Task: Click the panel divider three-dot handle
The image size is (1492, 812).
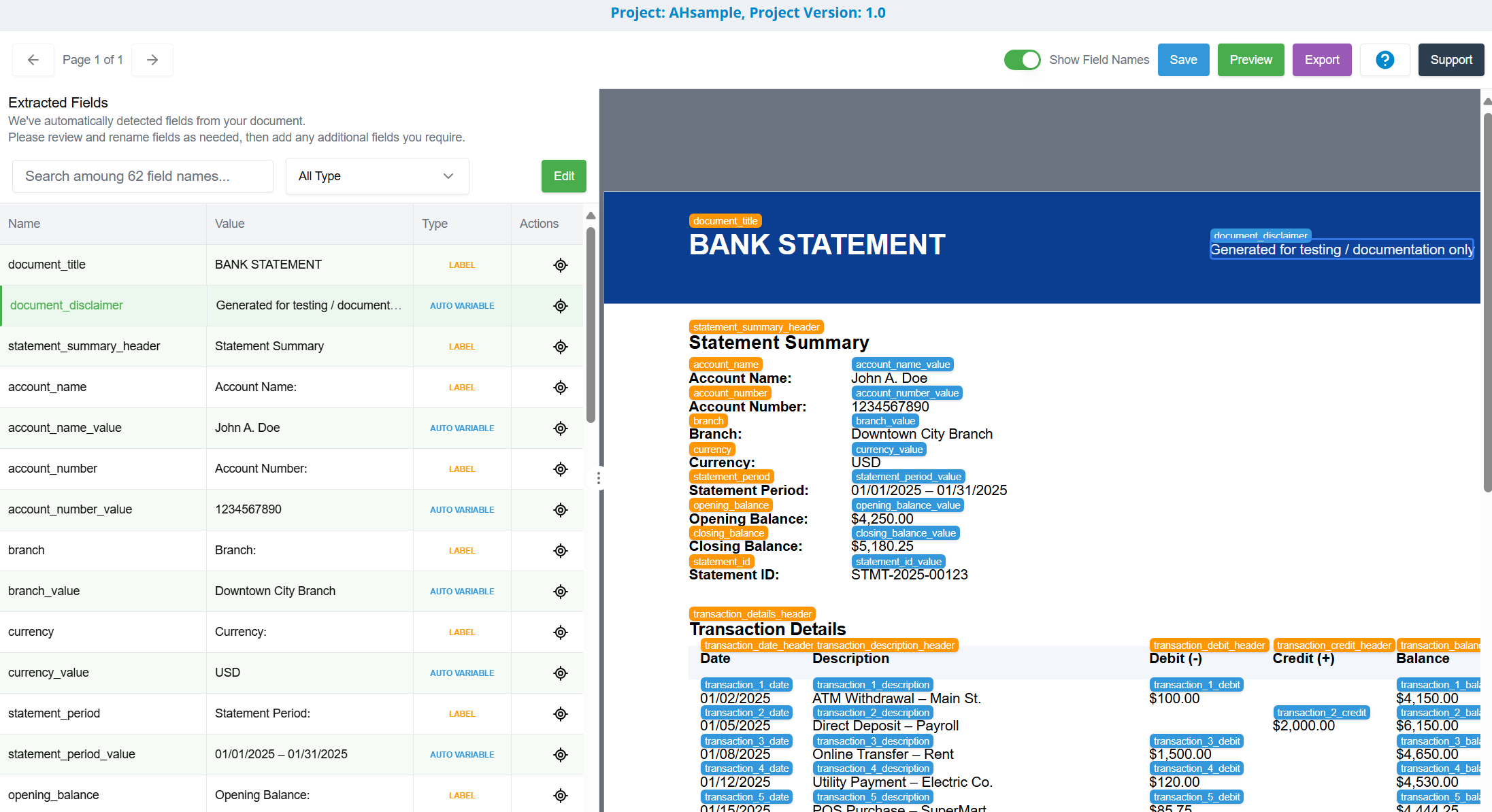Action: pyautogui.click(x=599, y=478)
